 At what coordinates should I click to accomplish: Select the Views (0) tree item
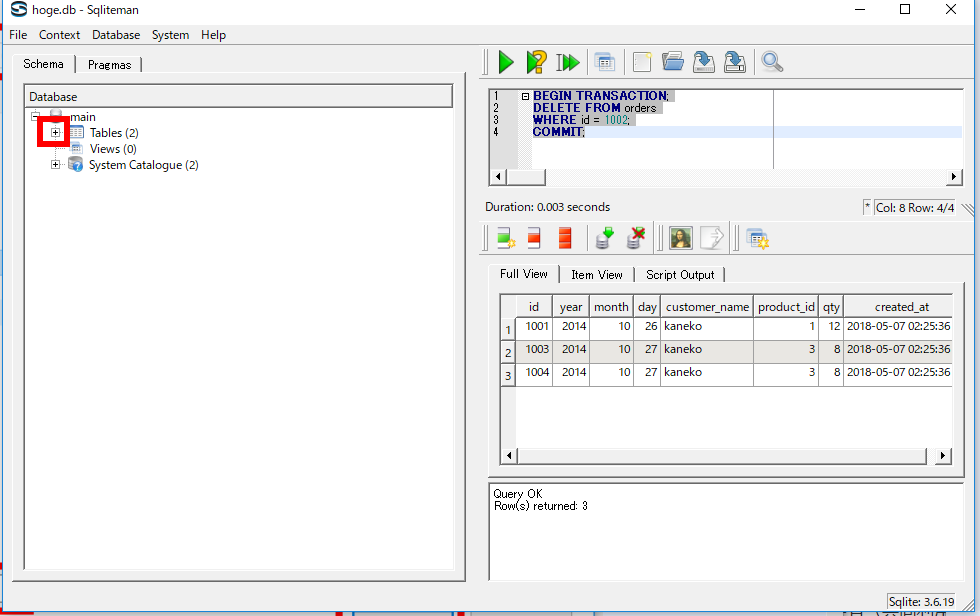click(x=113, y=149)
